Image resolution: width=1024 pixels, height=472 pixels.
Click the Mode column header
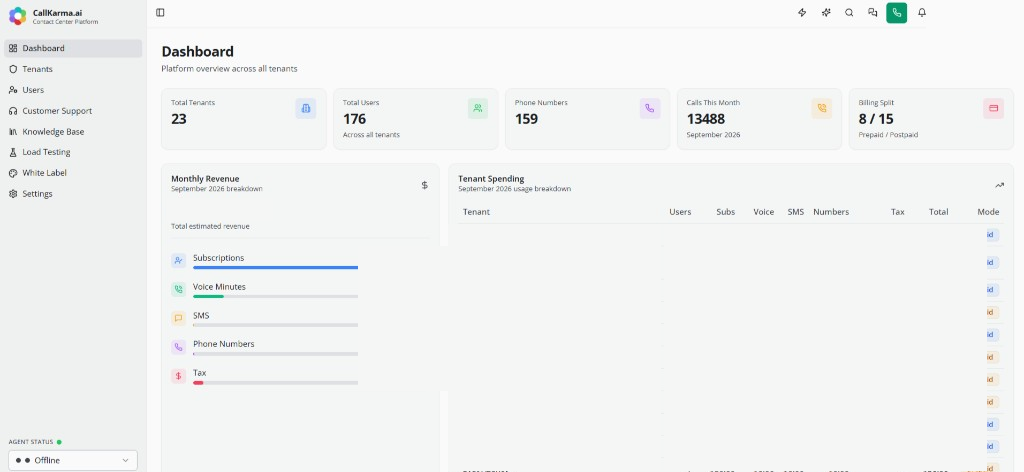[x=988, y=212]
